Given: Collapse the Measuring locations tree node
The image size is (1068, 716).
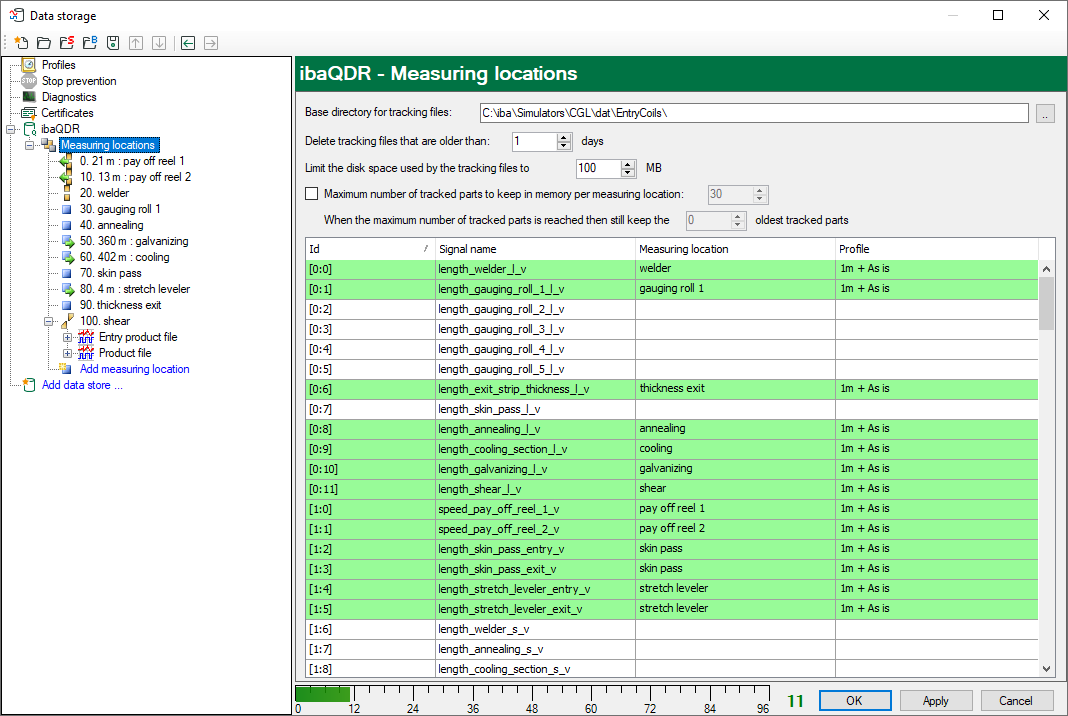Looking at the screenshot, I should click(29, 145).
